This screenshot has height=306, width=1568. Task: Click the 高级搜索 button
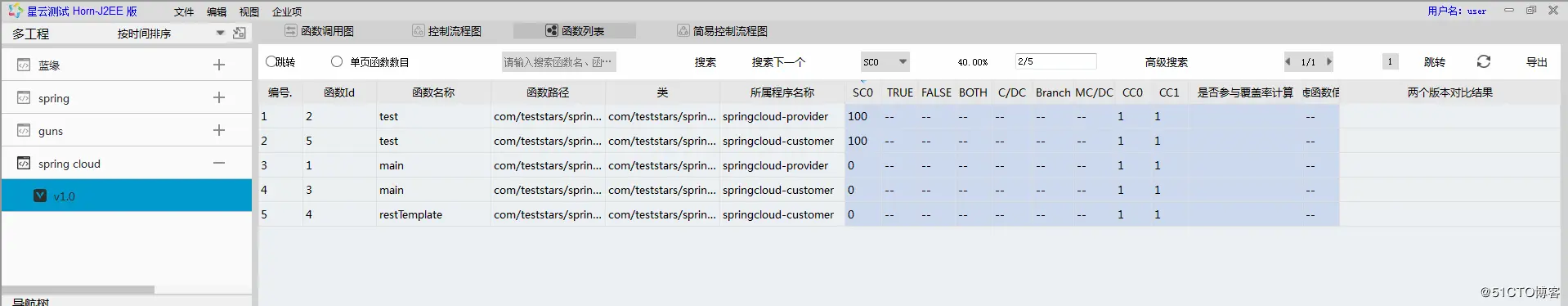pos(1167,62)
